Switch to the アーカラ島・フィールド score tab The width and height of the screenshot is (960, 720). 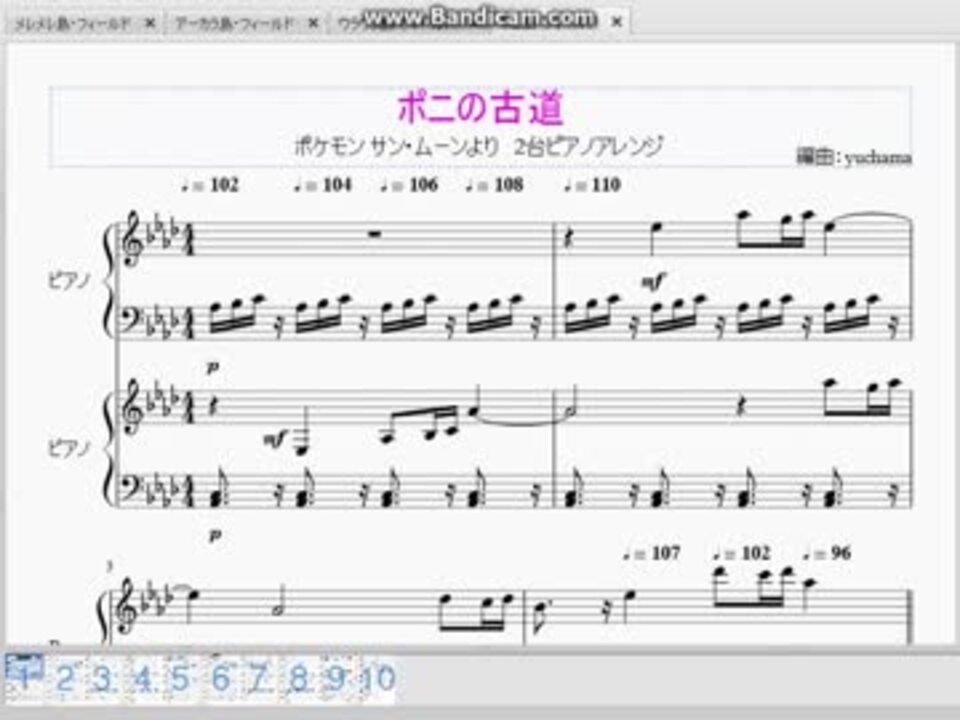pyautogui.click(x=234, y=24)
